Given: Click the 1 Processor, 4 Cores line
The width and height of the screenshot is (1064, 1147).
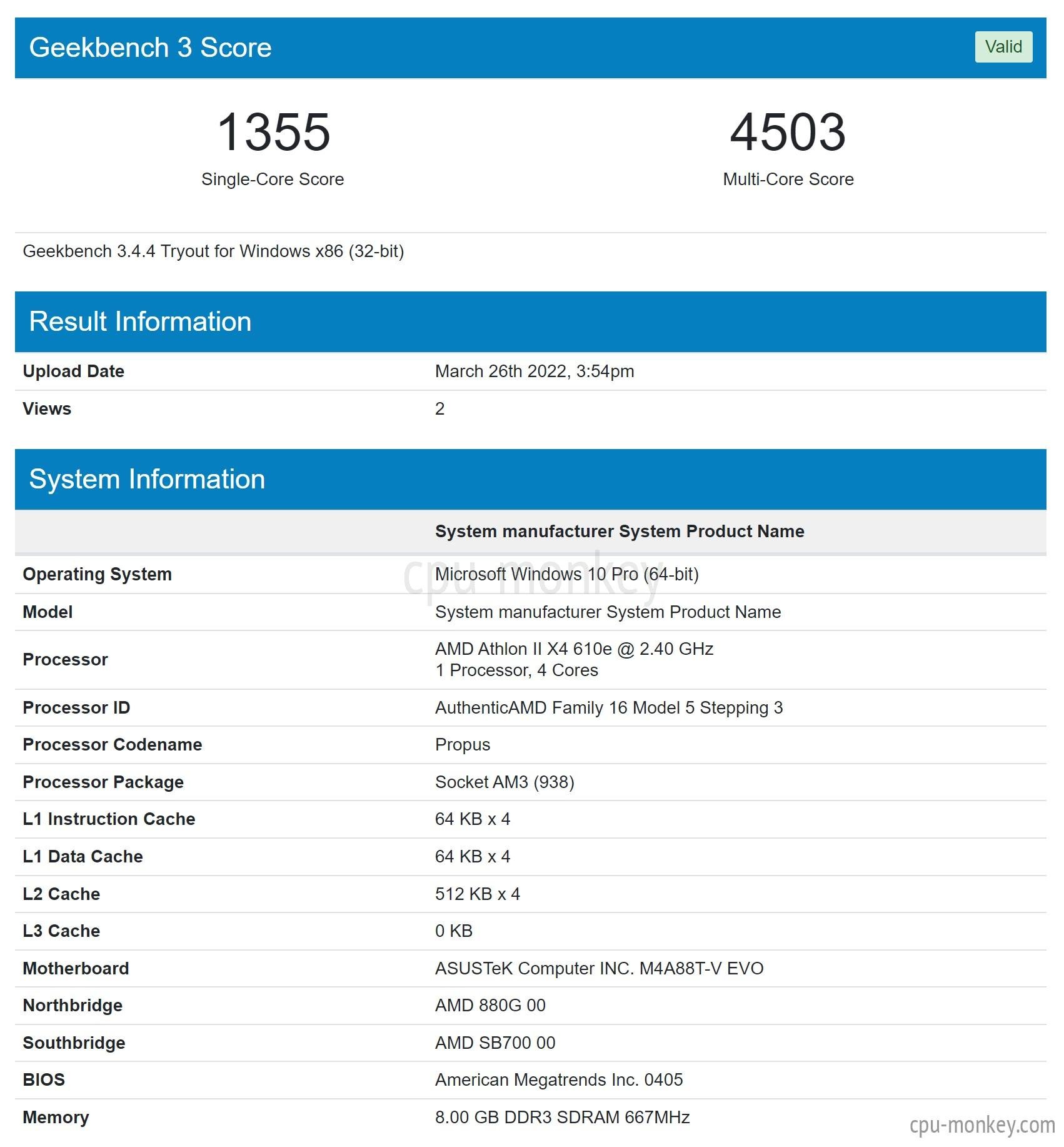Looking at the screenshot, I should pyautogui.click(x=516, y=670).
